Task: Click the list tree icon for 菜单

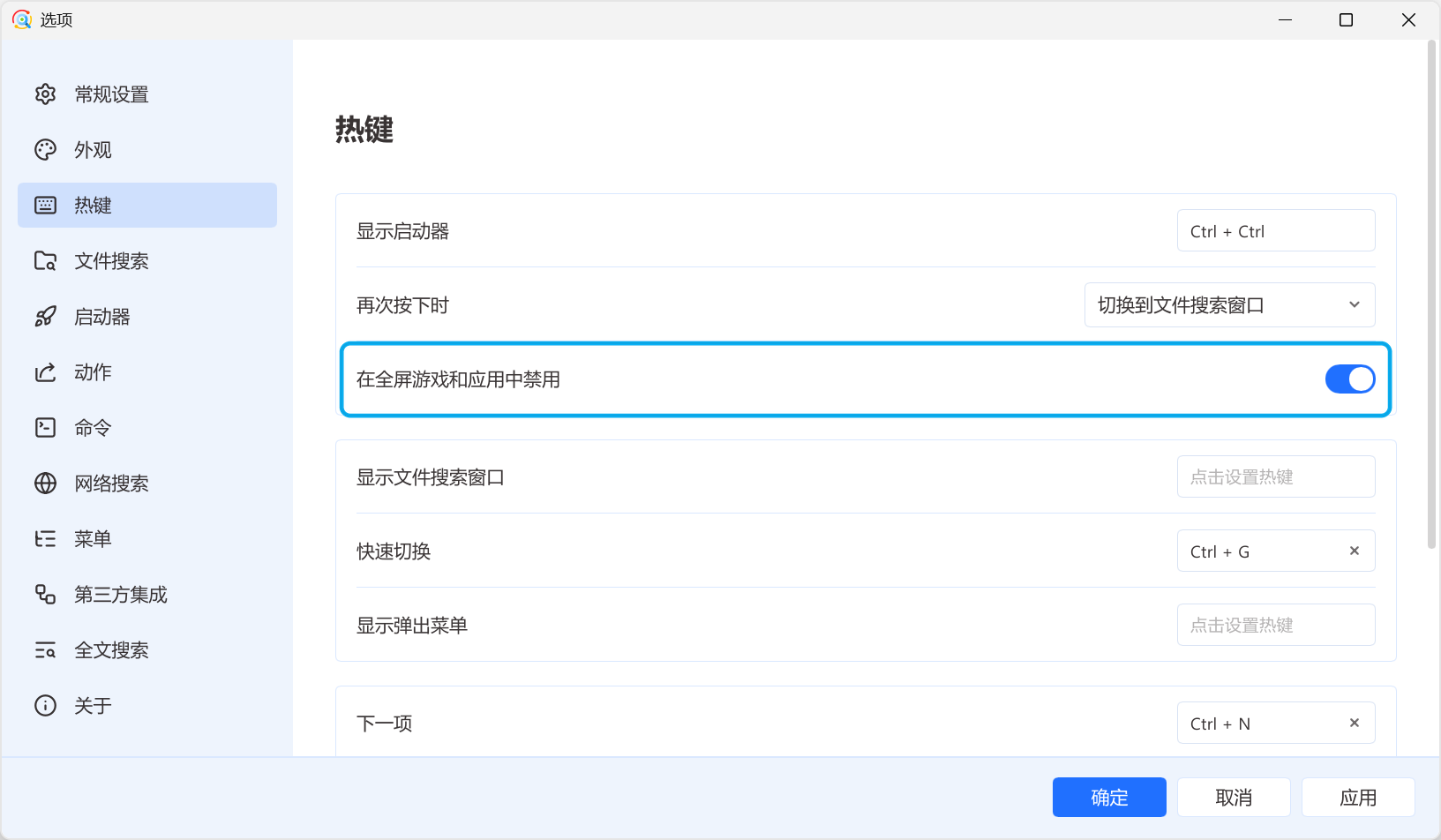Action: pyautogui.click(x=45, y=539)
